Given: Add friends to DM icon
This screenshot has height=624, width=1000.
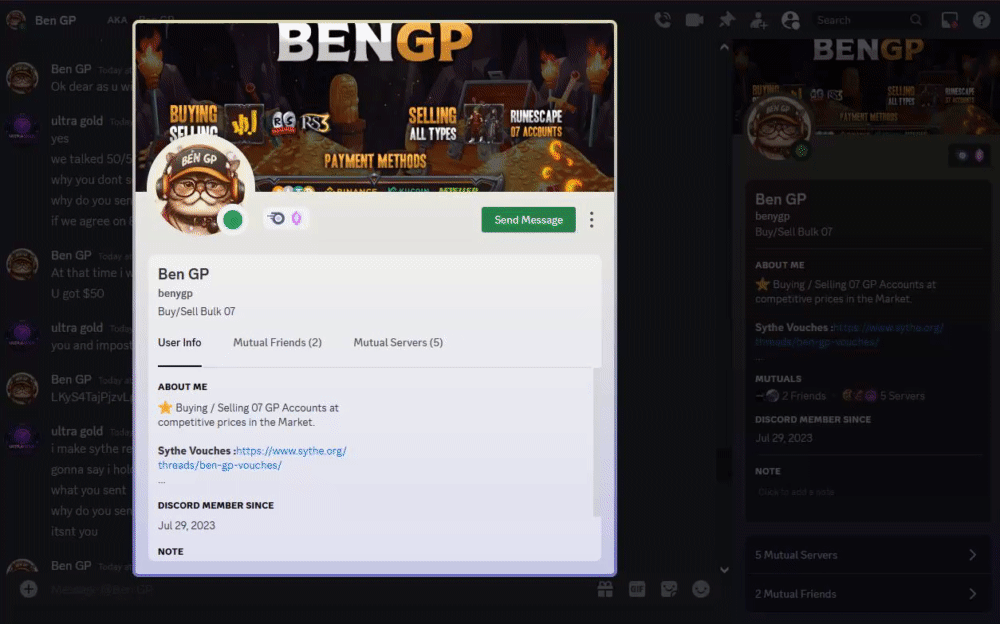Looking at the screenshot, I should coord(758,20).
